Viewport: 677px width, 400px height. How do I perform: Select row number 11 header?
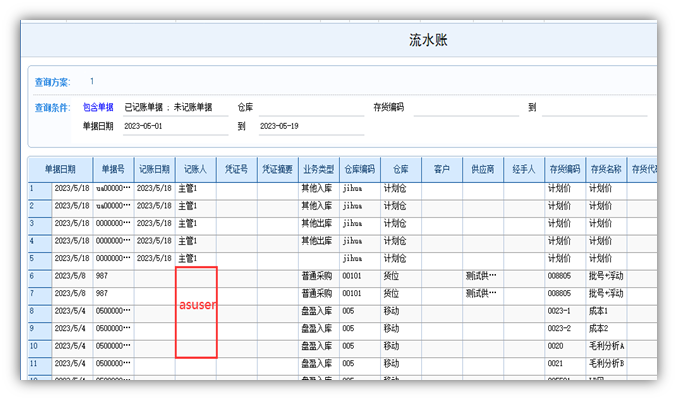point(40,365)
